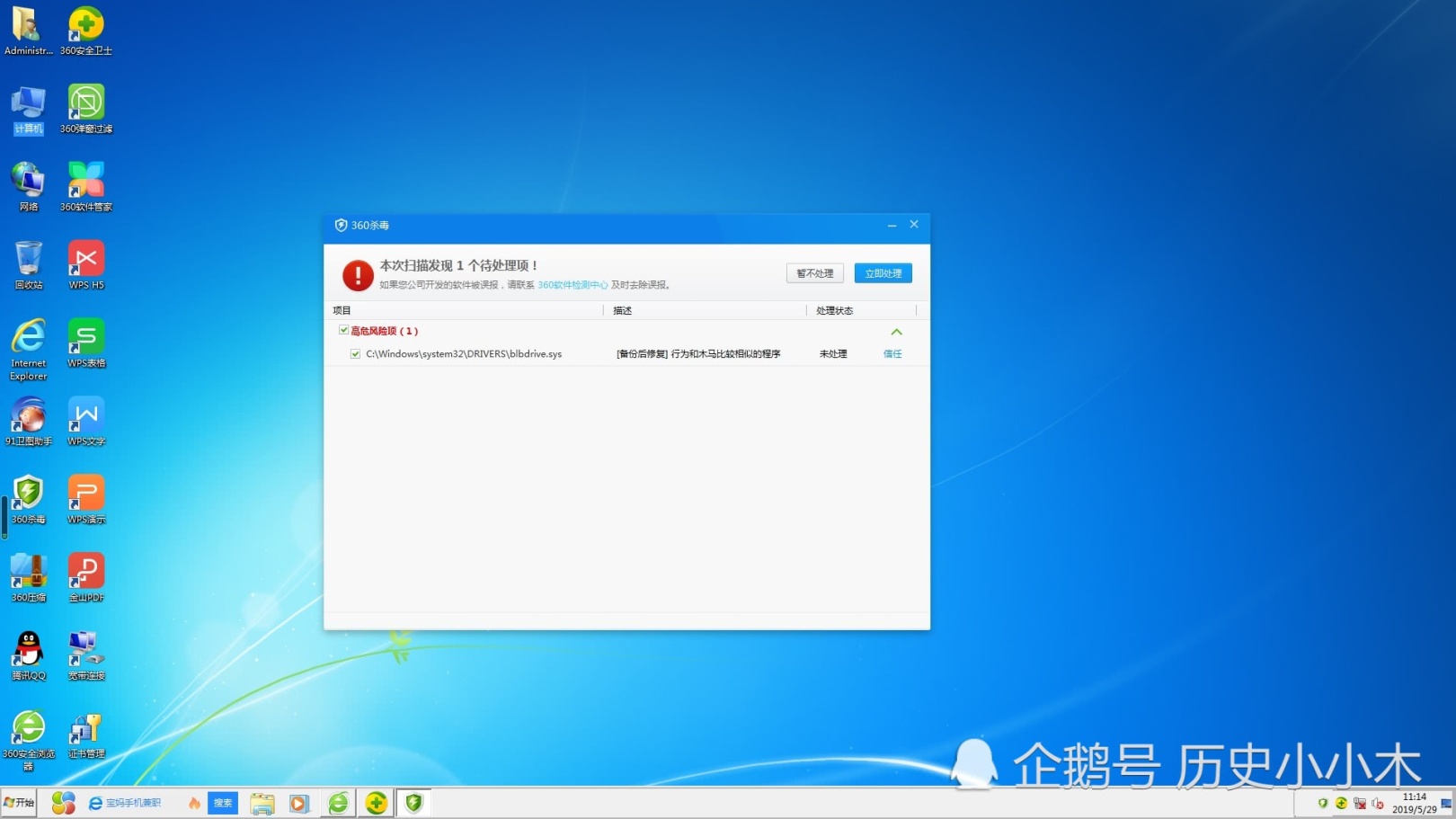Launch 360安全浏览器 desktop shortcut
Viewport: 1456px width, 819px height.
click(28, 742)
